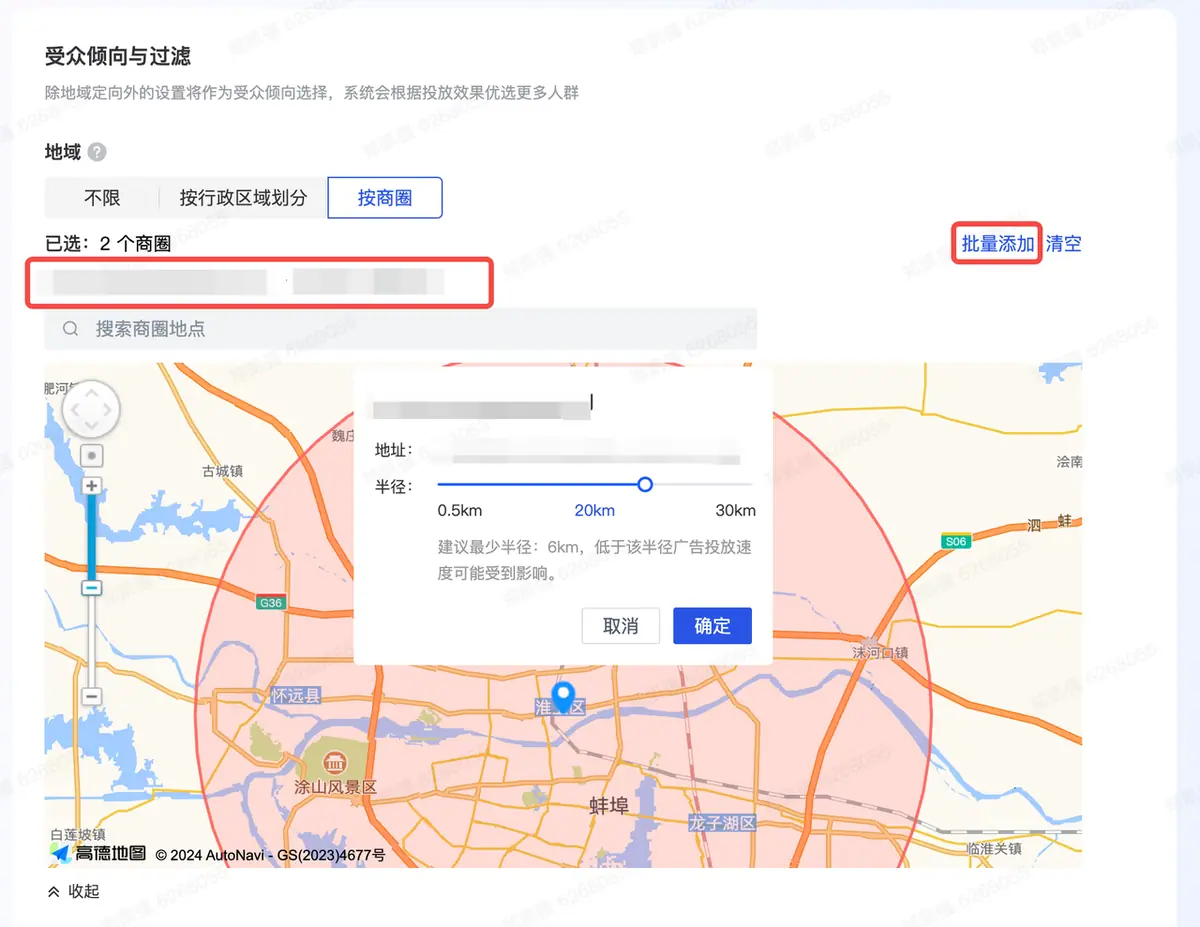Click the S06 highway badge on the map

coord(956,541)
